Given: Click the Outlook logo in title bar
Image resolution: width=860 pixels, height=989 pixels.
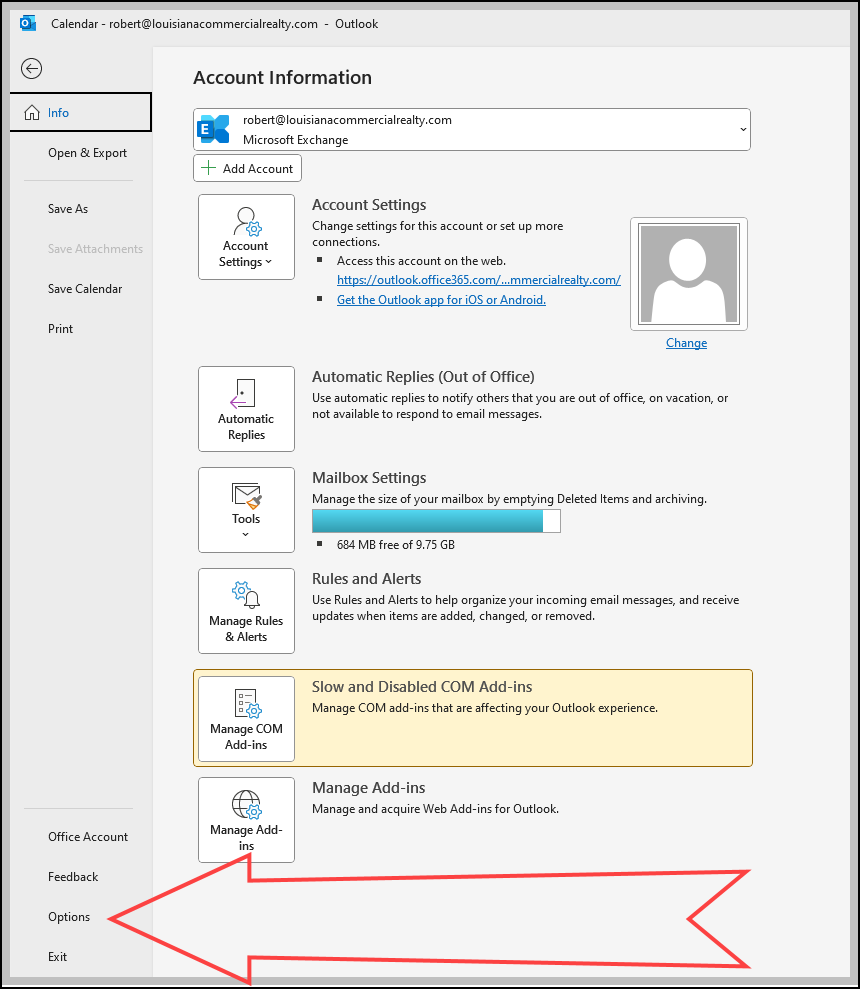Looking at the screenshot, I should click(x=28, y=24).
